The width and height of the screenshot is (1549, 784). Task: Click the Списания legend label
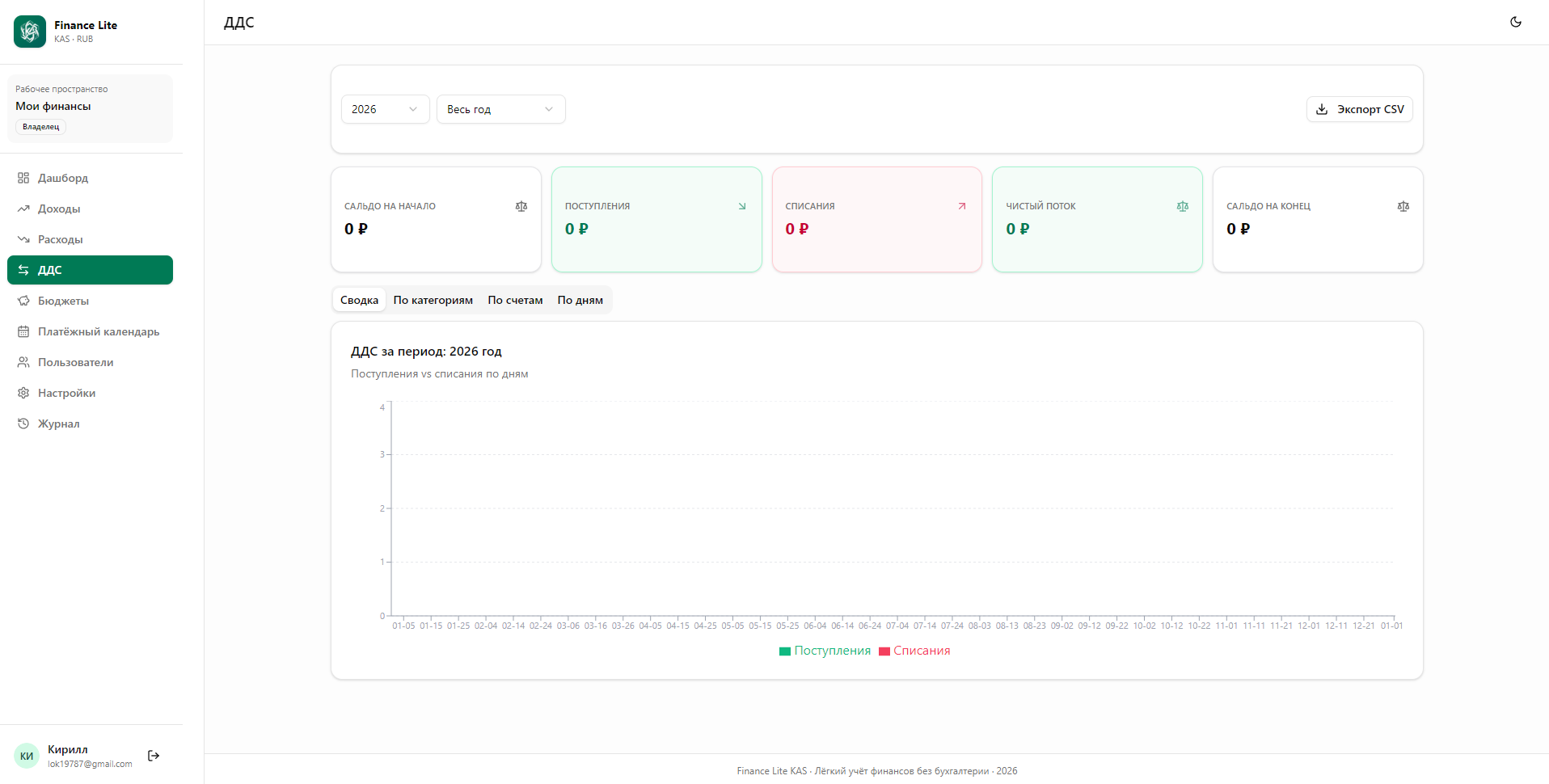(922, 651)
